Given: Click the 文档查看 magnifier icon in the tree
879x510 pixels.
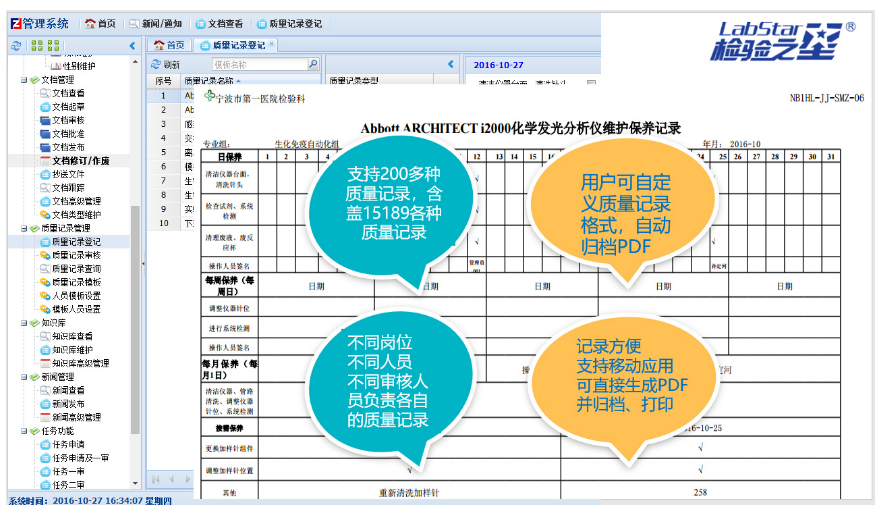Looking at the screenshot, I should click(45, 93).
